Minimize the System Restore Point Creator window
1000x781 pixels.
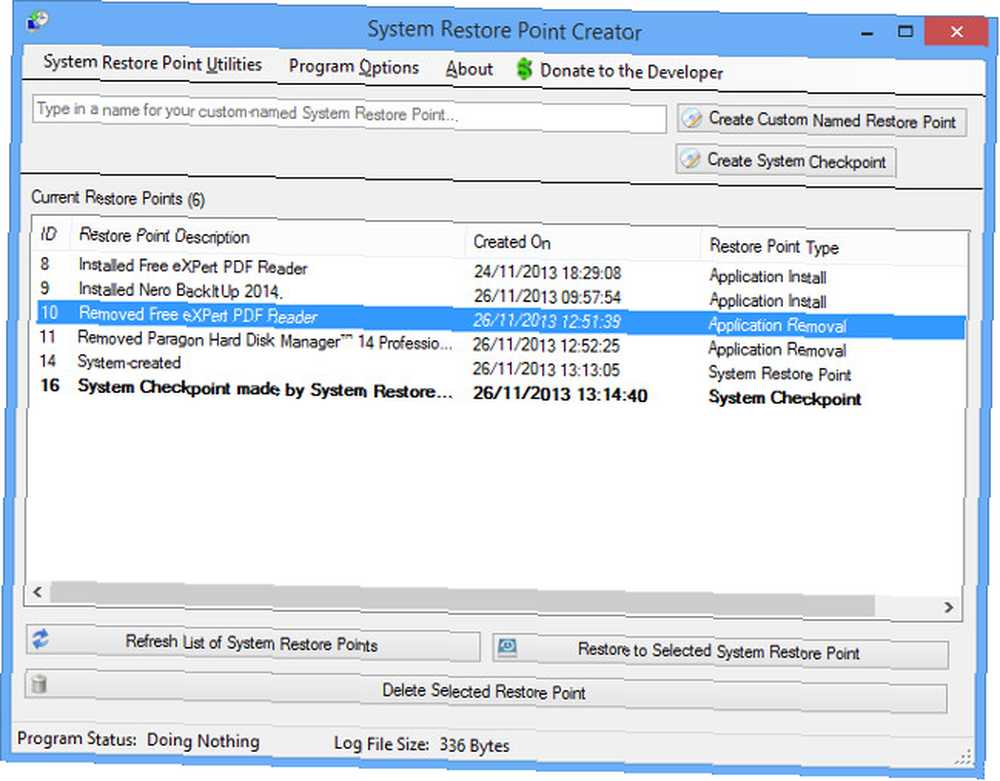[866, 32]
